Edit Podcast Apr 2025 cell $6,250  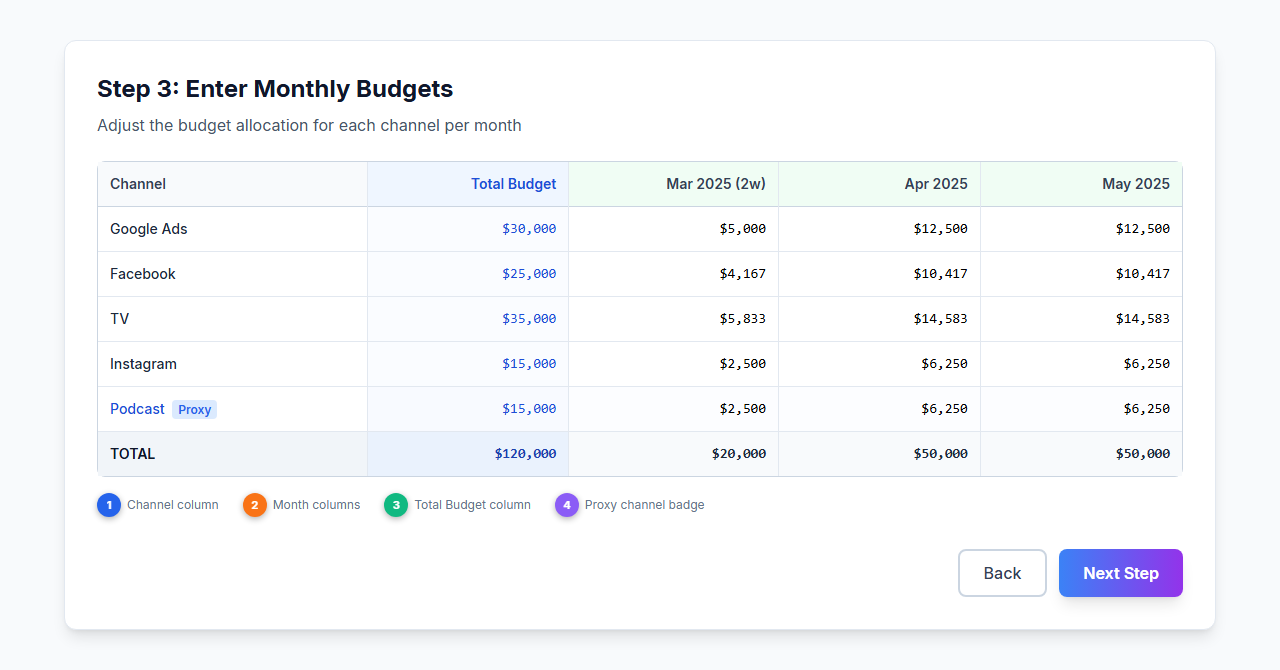(x=880, y=409)
